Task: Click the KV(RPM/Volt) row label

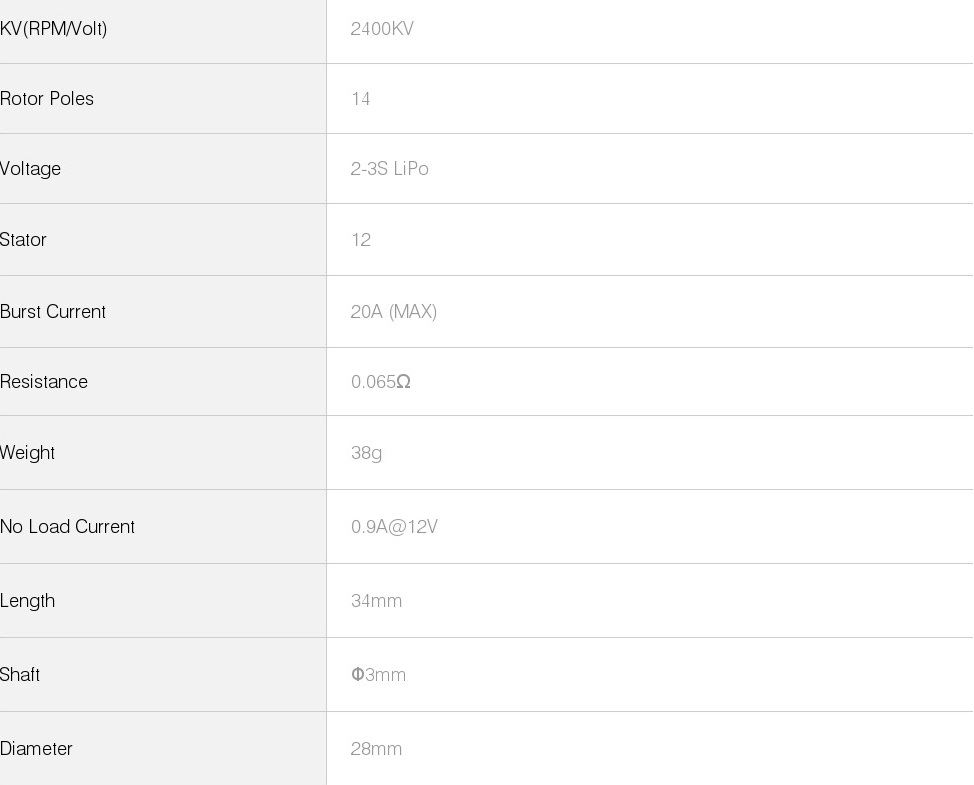Action: point(54,29)
